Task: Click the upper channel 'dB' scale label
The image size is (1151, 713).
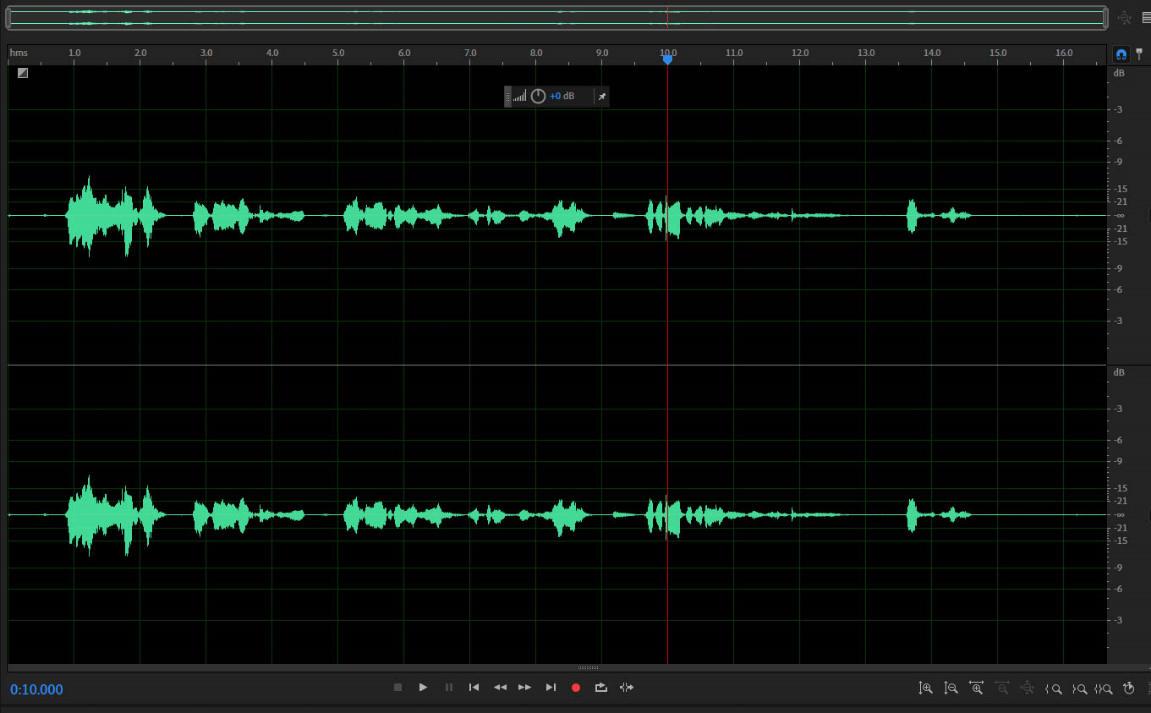Action: (1119, 73)
